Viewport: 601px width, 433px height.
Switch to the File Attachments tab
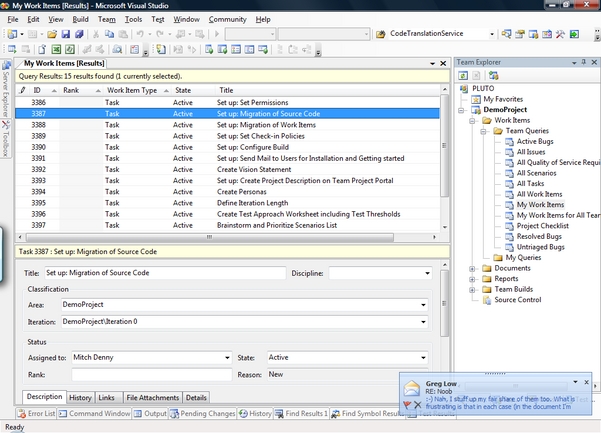(153, 398)
